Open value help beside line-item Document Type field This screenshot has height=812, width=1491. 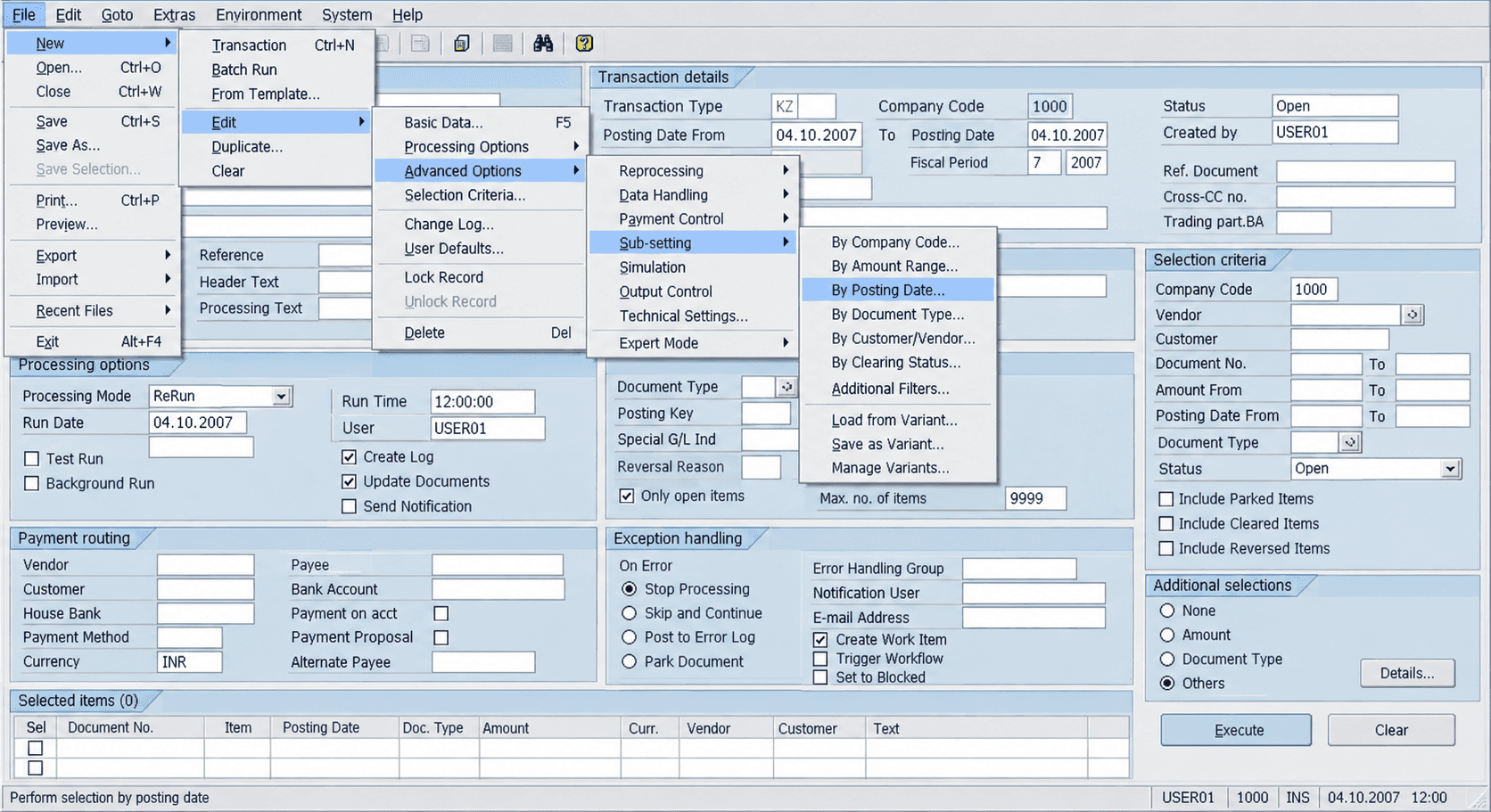coord(787,387)
